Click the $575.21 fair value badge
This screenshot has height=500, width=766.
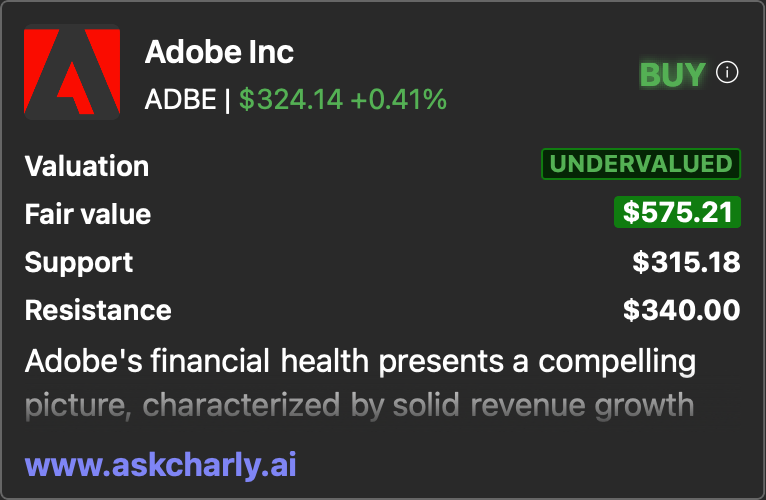pyautogui.click(x=678, y=212)
